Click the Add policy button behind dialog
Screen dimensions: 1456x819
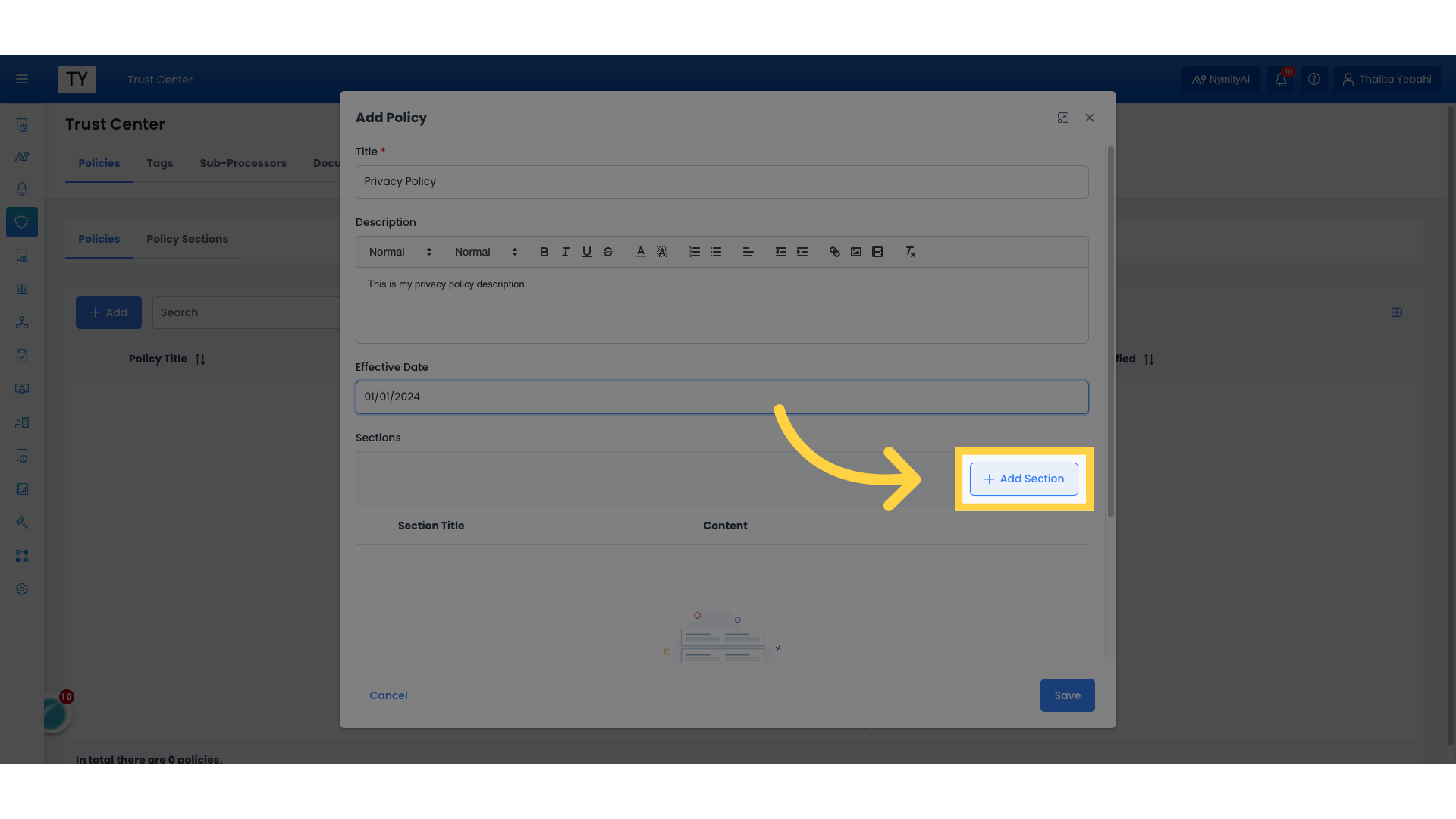tap(108, 312)
